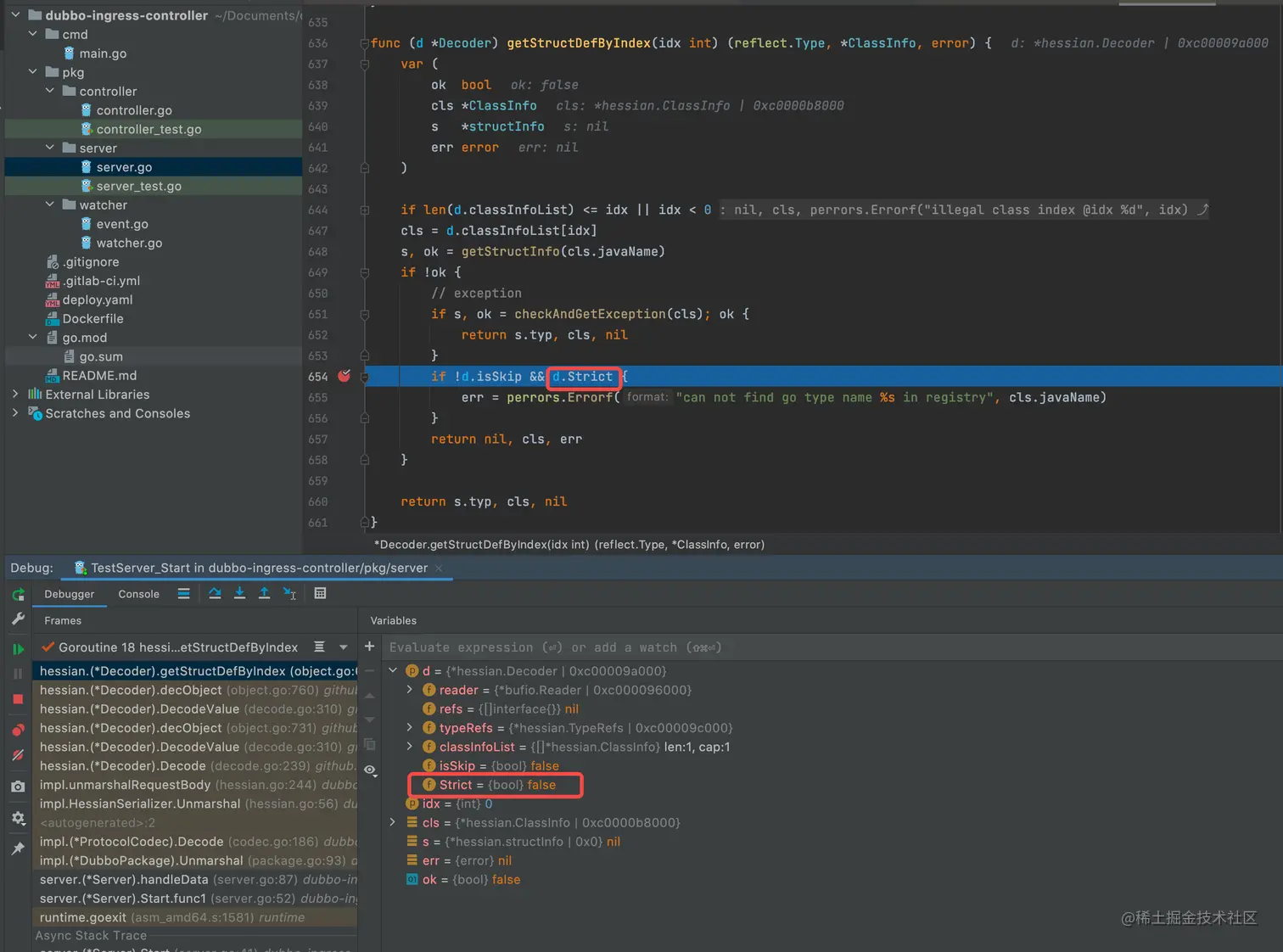Rerun the debug session
The width and height of the screenshot is (1283, 952).
point(18,595)
